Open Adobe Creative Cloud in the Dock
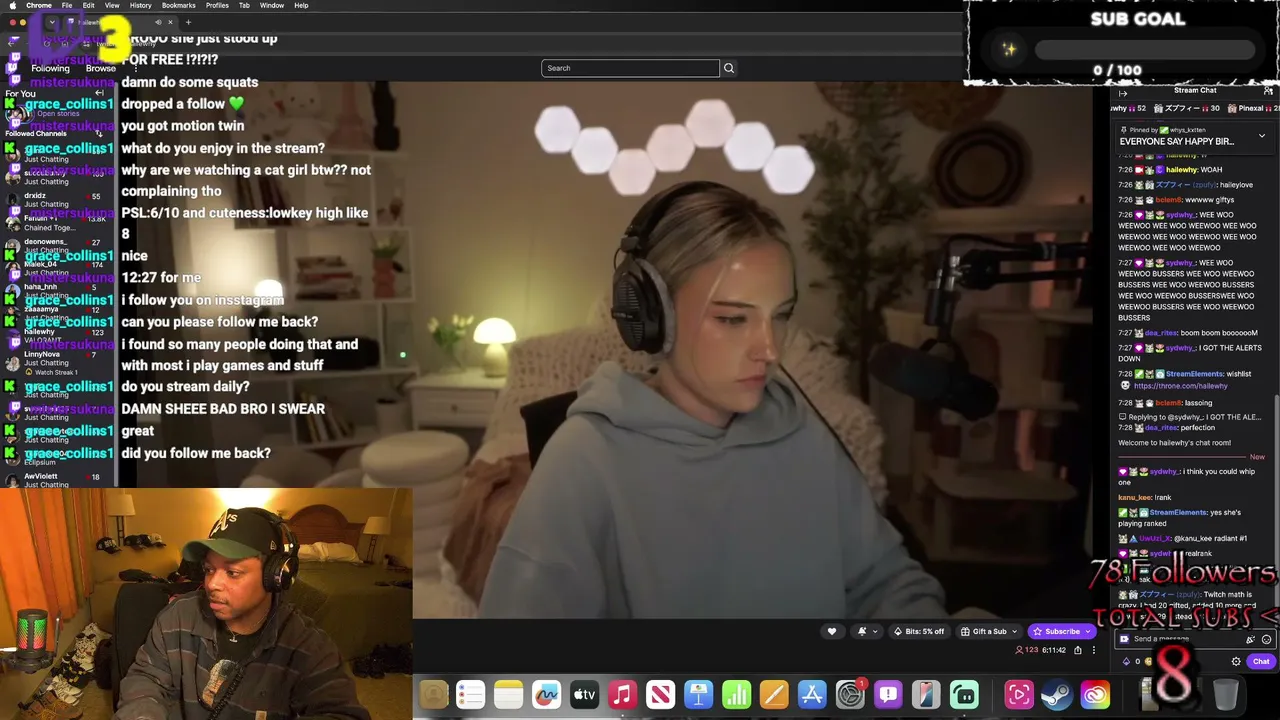1280x720 pixels. coord(1095,694)
